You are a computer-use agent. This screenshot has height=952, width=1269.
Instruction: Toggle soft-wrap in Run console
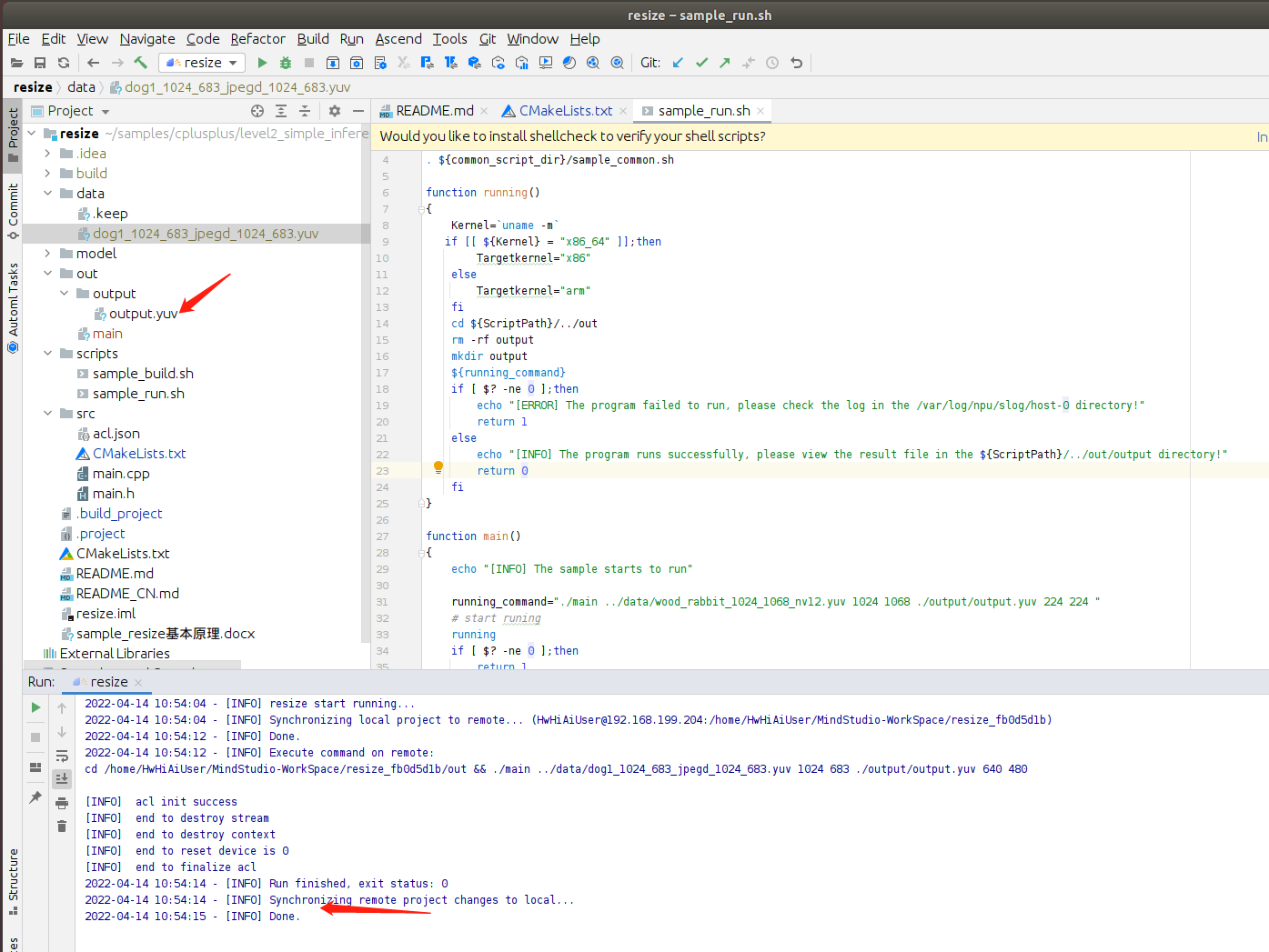62,756
